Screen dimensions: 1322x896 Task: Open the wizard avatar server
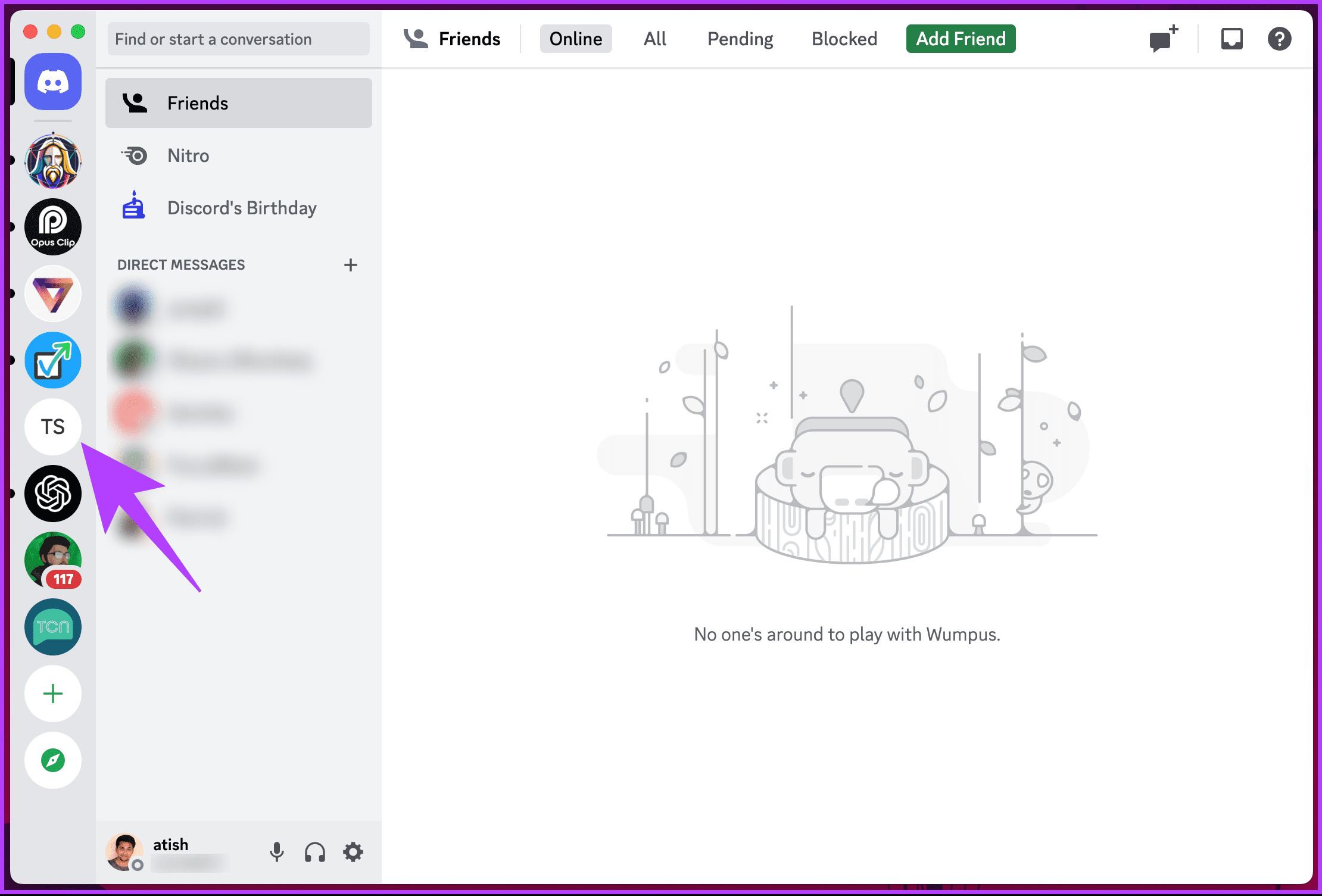tap(53, 161)
